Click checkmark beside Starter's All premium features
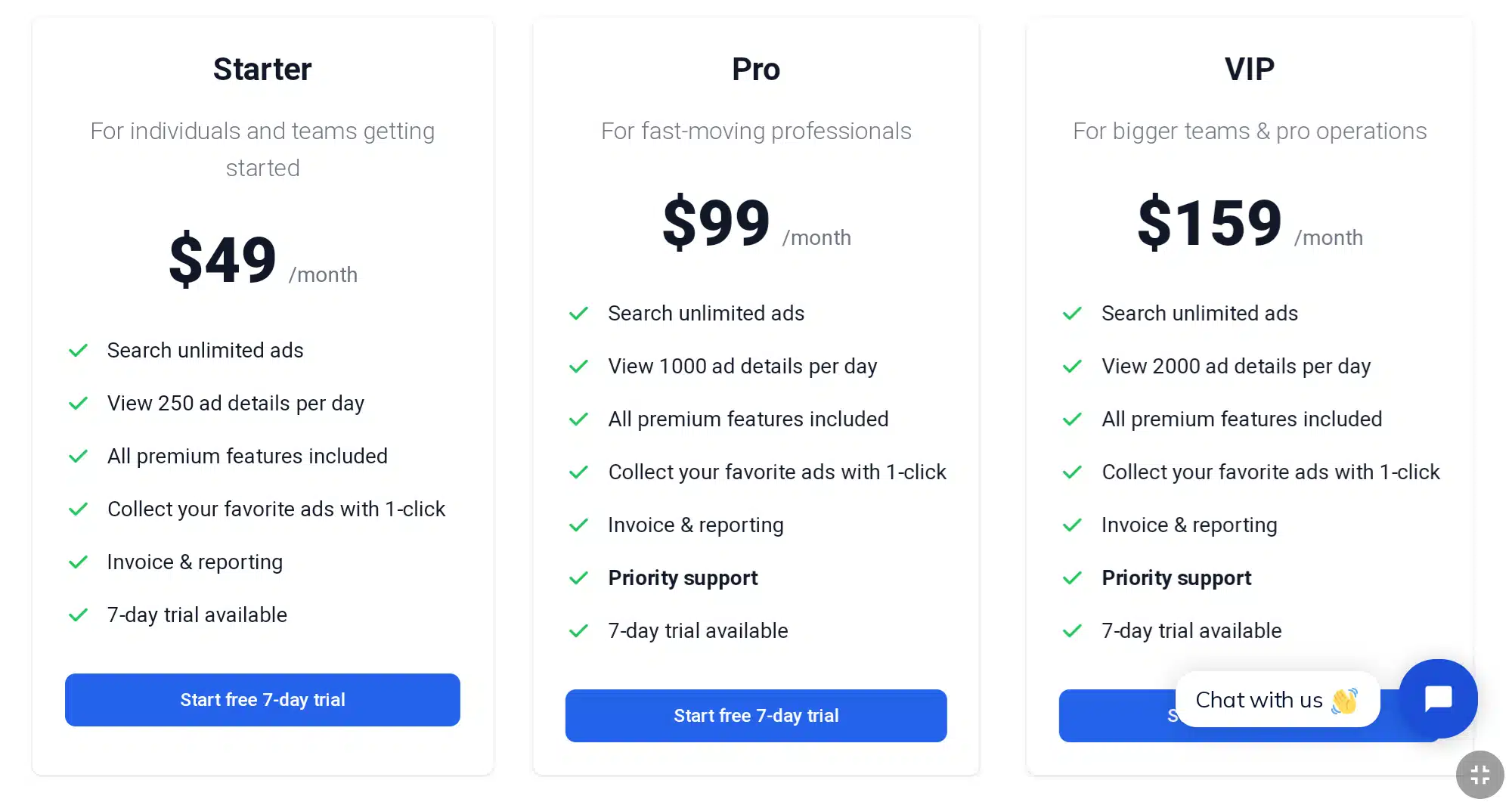Image resolution: width=1512 pixels, height=802 pixels. coord(79,457)
